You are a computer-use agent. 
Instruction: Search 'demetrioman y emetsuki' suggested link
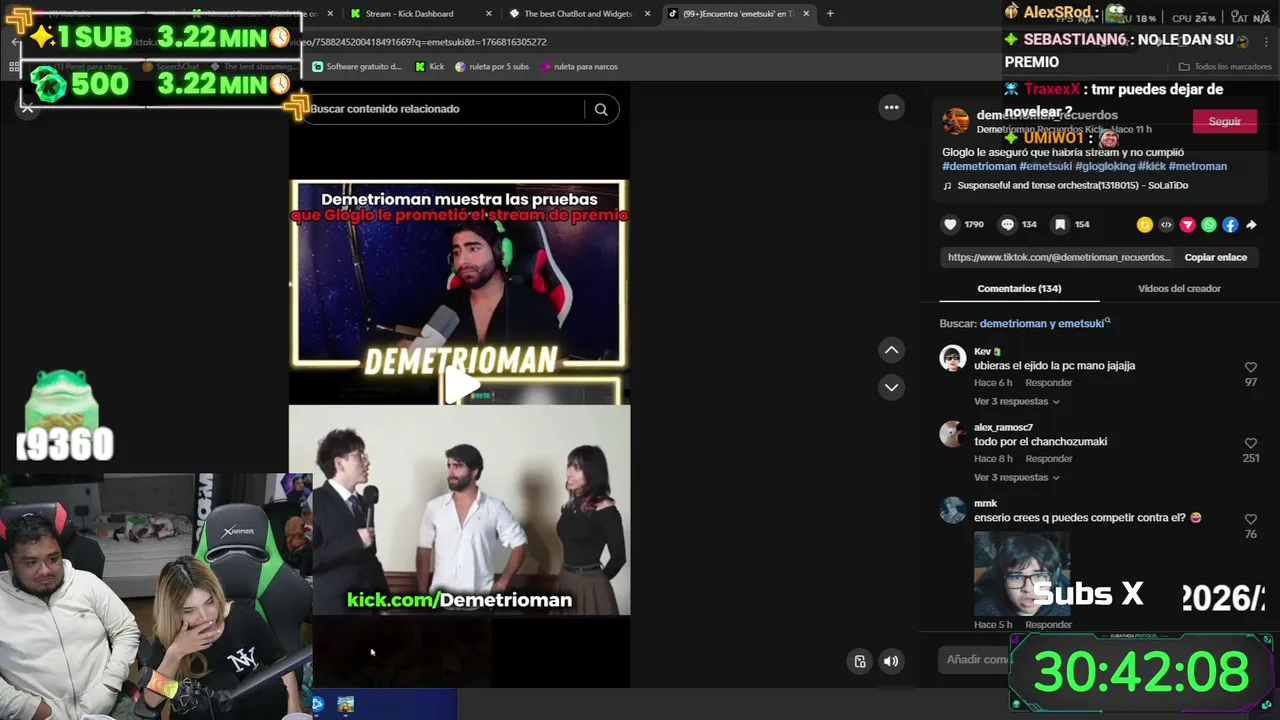pyautogui.click(x=1042, y=324)
